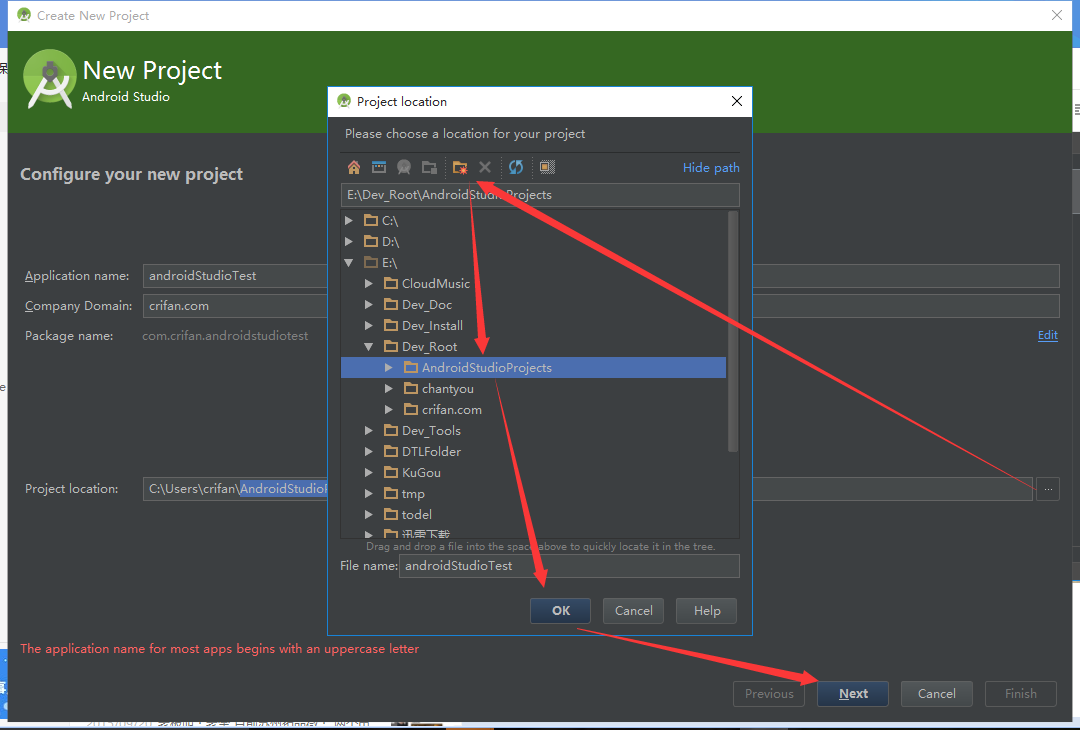Click the Edit package name link
1080x730 pixels.
pyautogui.click(x=1048, y=335)
